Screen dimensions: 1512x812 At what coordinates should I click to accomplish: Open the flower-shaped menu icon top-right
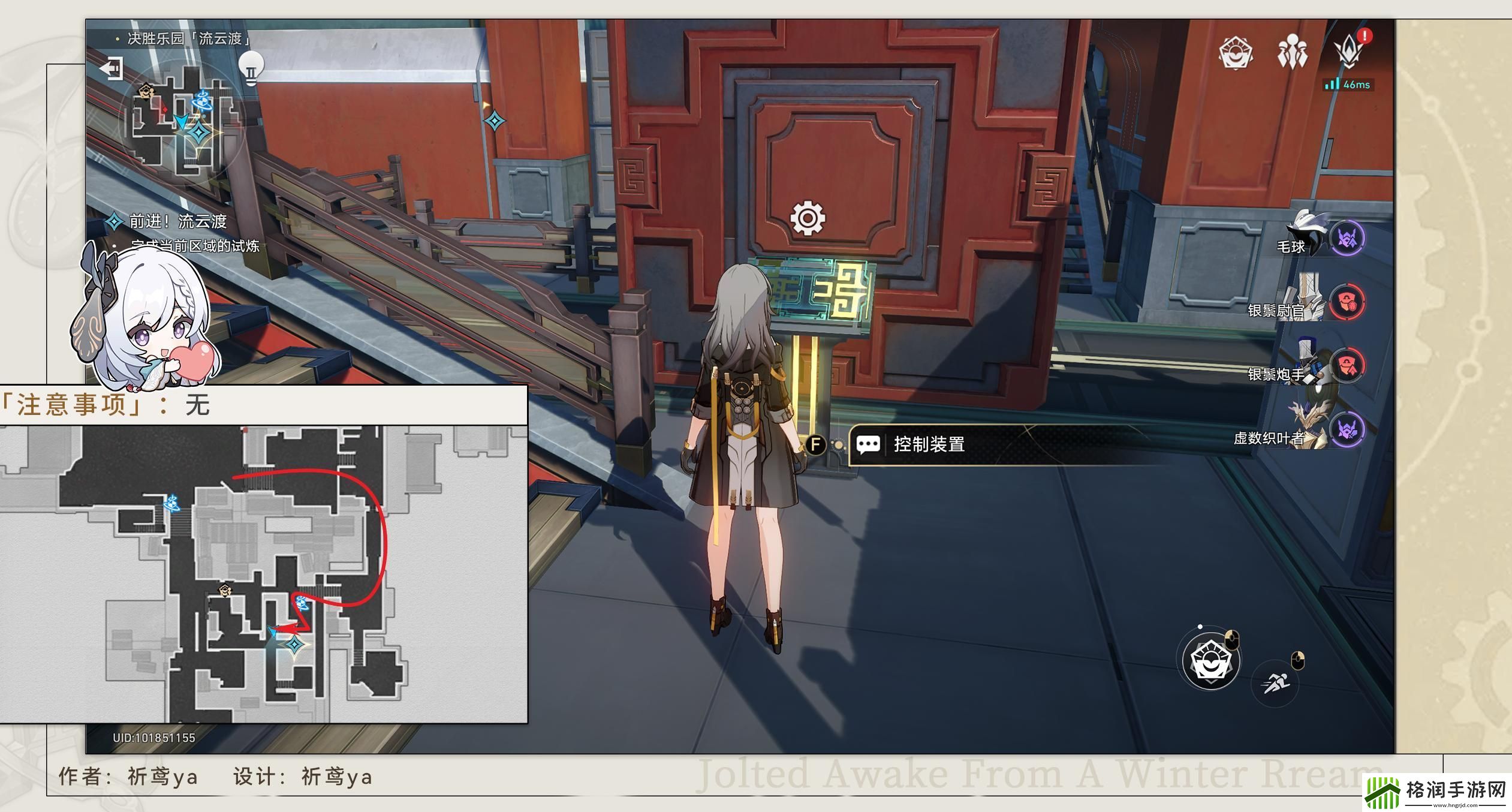point(1236,53)
